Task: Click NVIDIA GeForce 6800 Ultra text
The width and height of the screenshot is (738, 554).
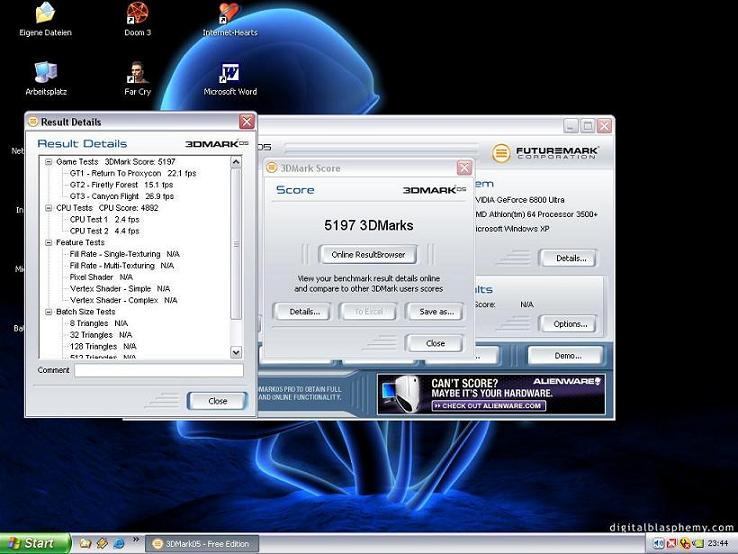Action: [520, 200]
